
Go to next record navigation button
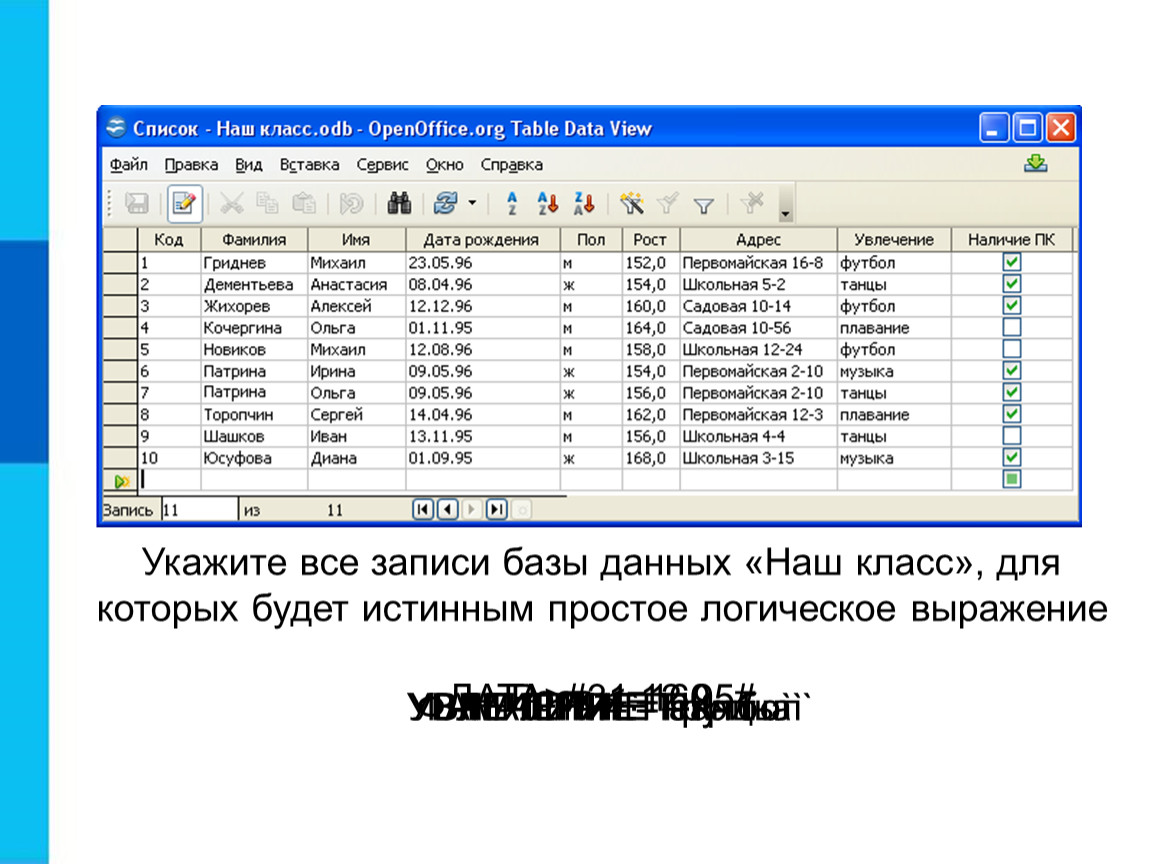pos(472,509)
